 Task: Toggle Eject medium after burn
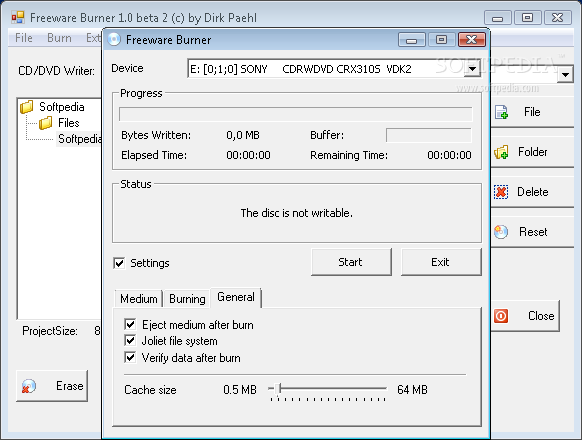pos(130,325)
